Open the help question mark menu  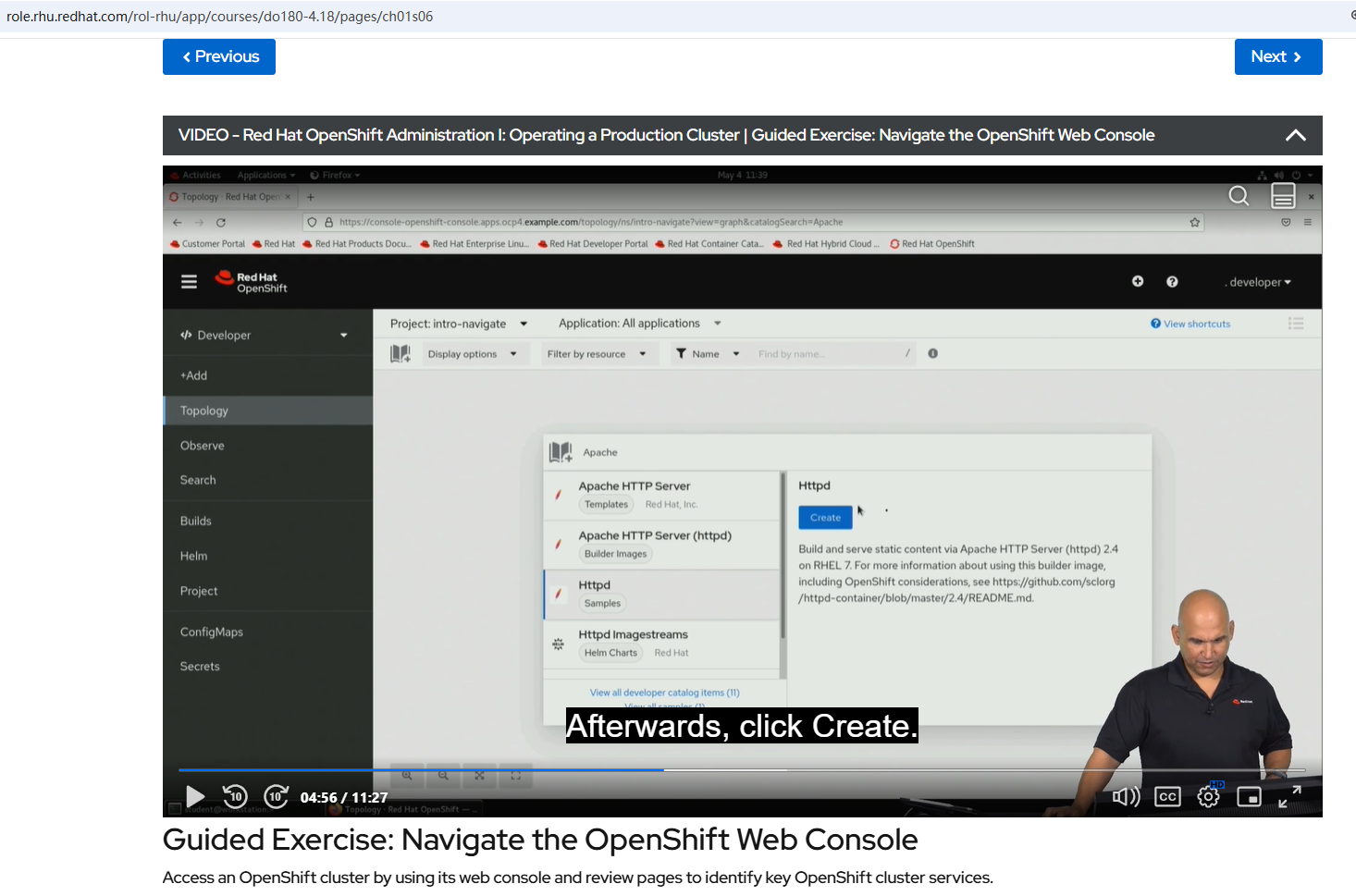(x=1172, y=281)
